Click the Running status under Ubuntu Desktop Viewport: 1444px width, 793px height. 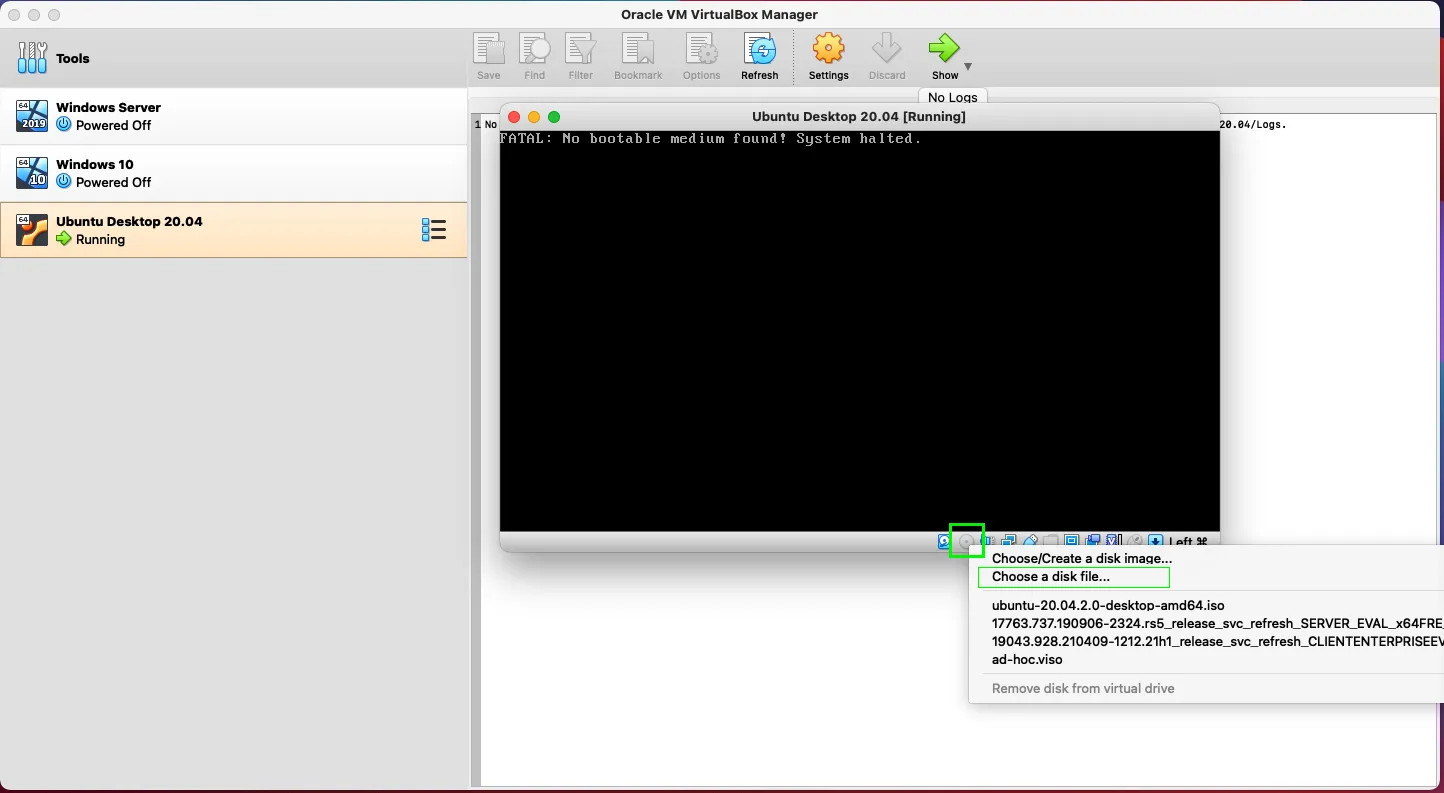(101, 239)
